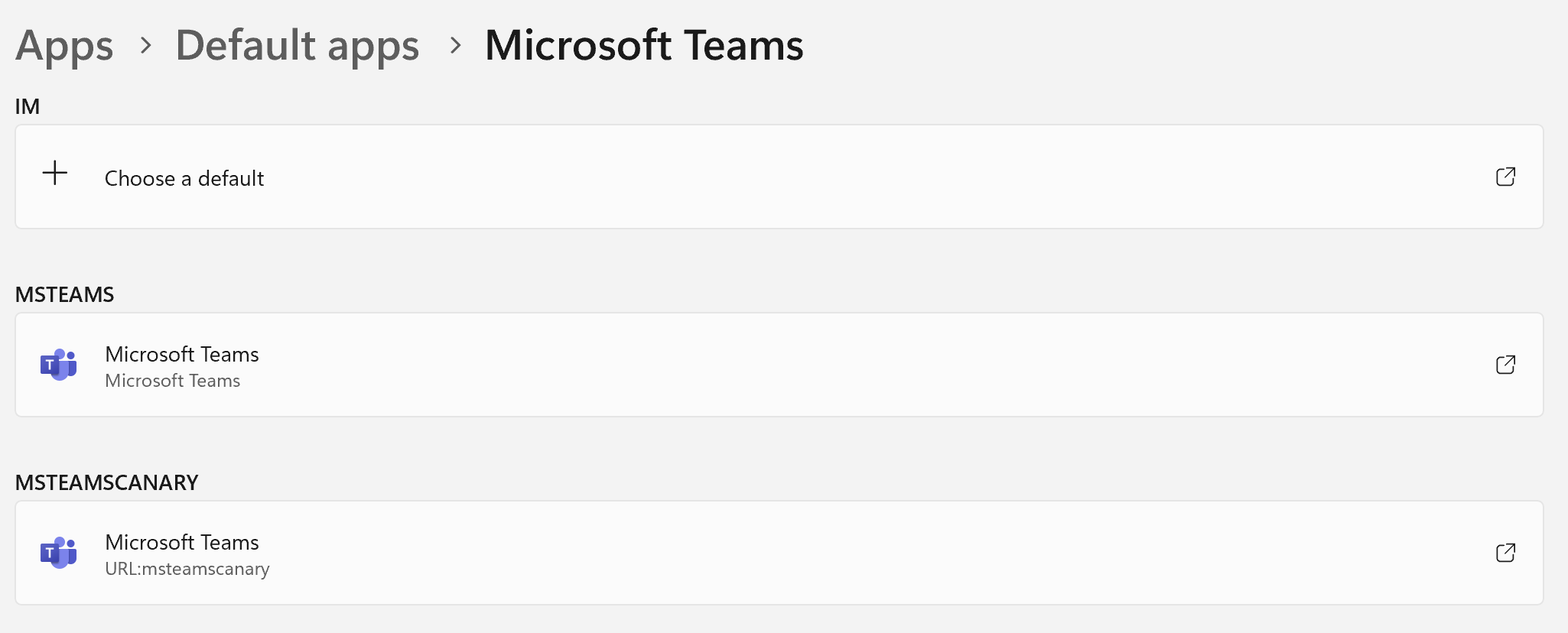Click the IM section heading

(28, 106)
